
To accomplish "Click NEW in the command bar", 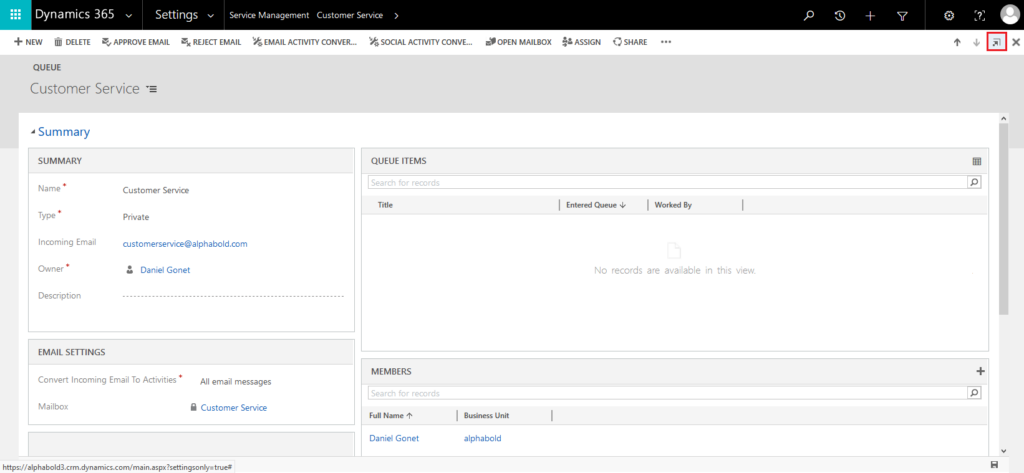I will [x=28, y=42].
